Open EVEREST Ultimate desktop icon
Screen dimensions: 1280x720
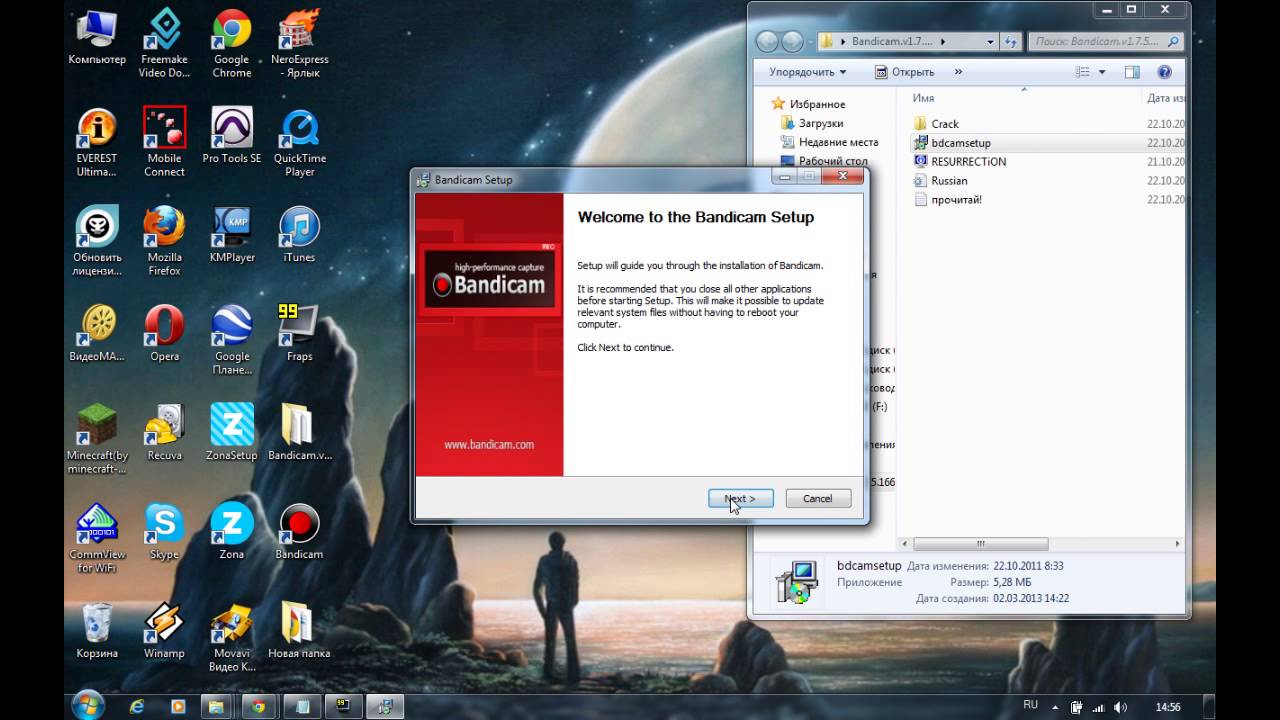tap(97, 142)
